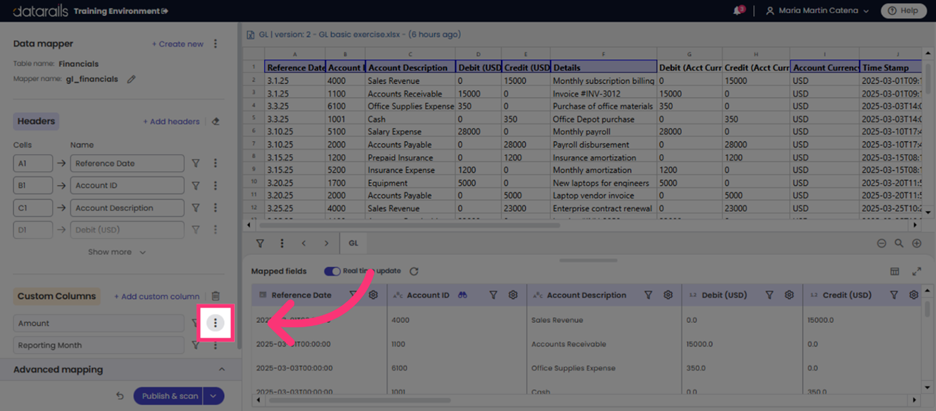The width and height of the screenshot is (936, 411).
Task: Select the GL sheet tab
Action: point(353,243)
